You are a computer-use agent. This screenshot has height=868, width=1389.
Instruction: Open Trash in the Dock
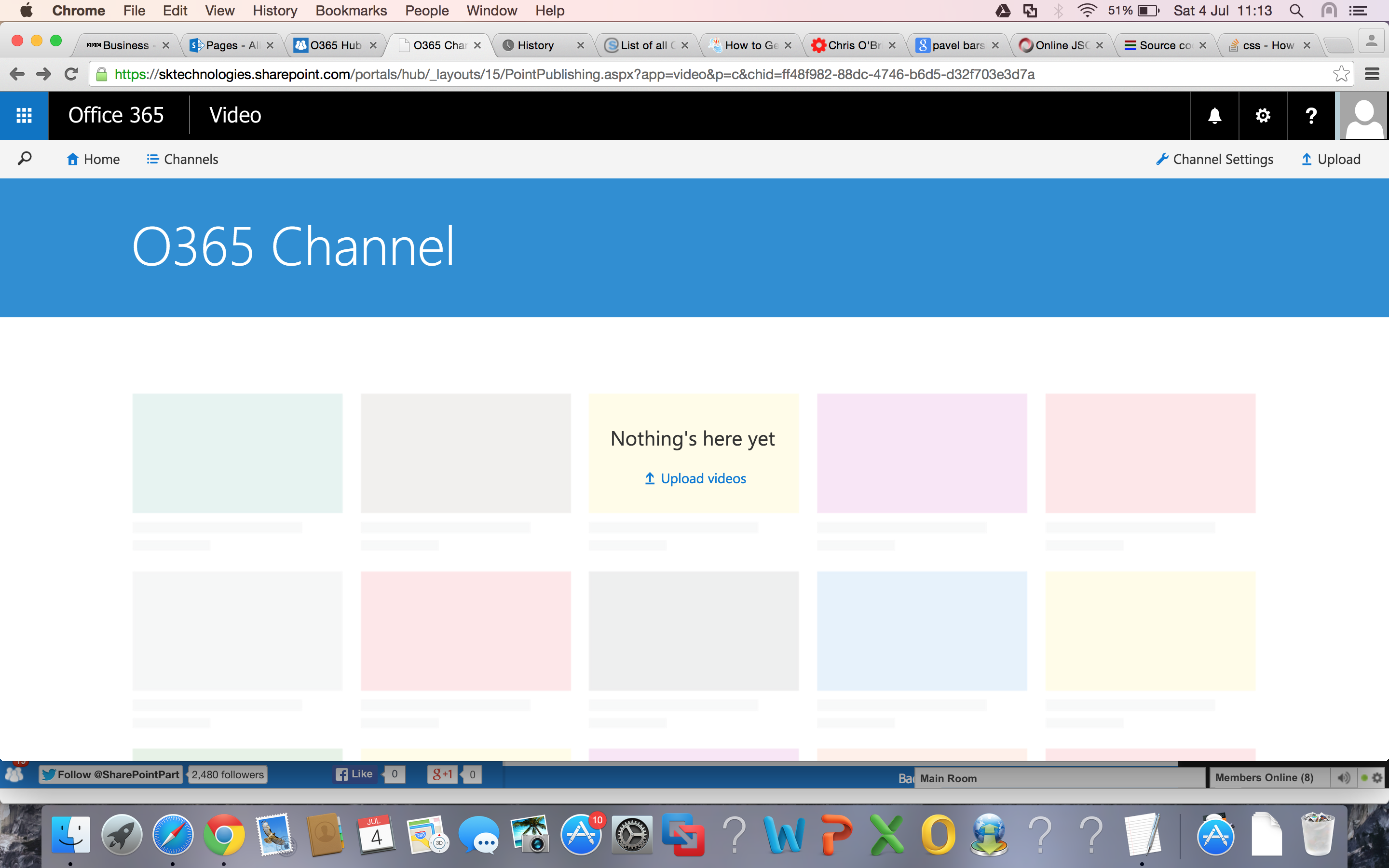[x=1318, y=835]
